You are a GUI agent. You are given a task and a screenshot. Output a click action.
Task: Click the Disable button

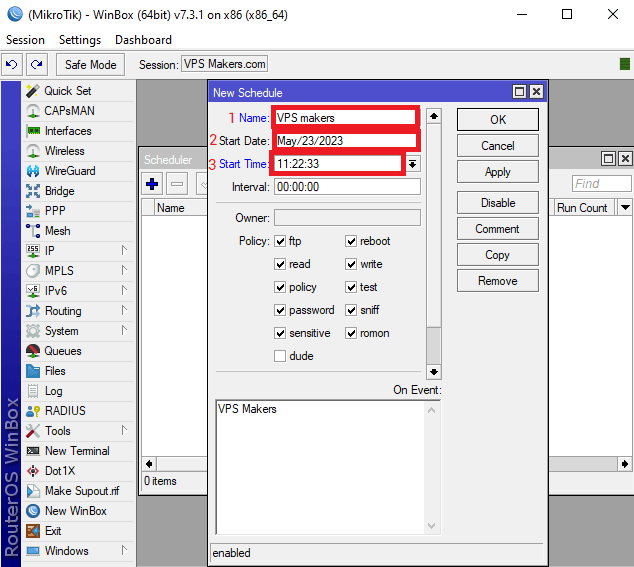(498, 203)
